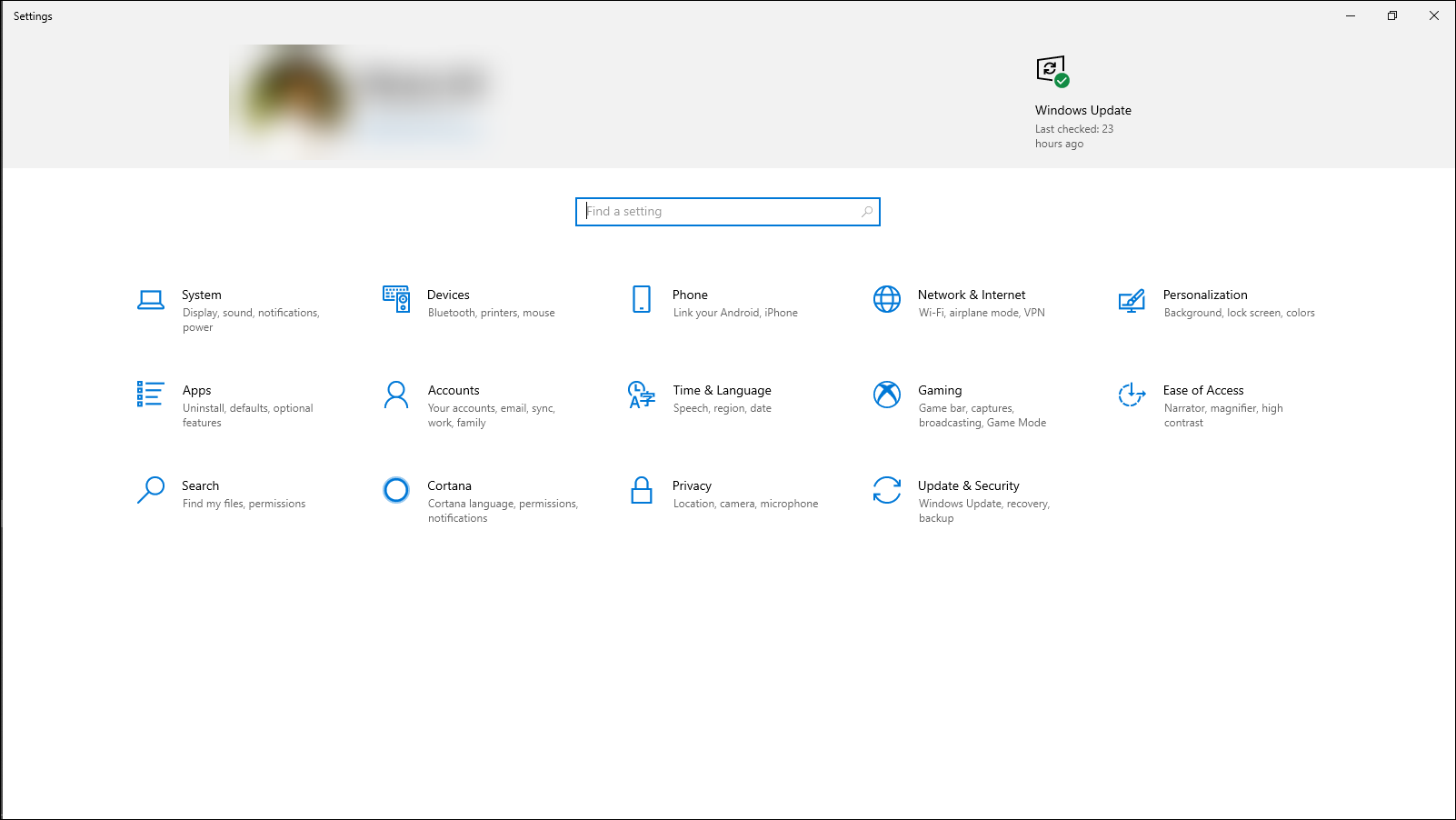Screen dimensions: 1456x820
Task: Open the System laptop icon
Action: 151,300
